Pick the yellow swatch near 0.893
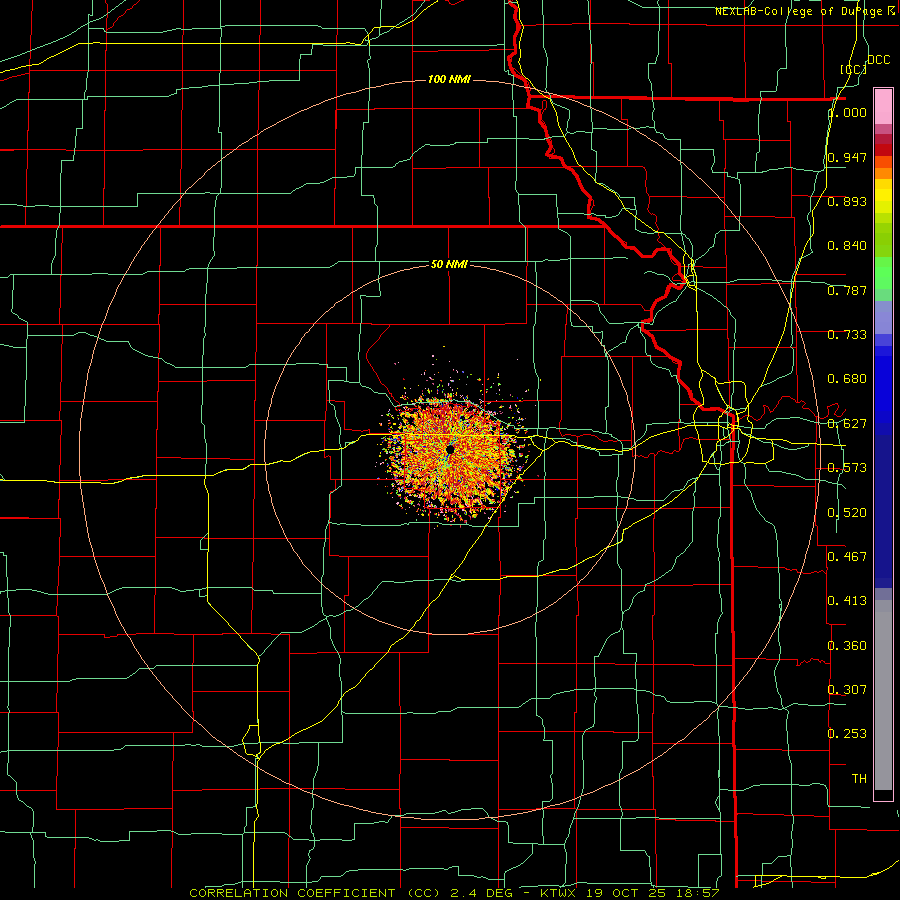Viewport: 900px width, 900px height. [883, 201]
